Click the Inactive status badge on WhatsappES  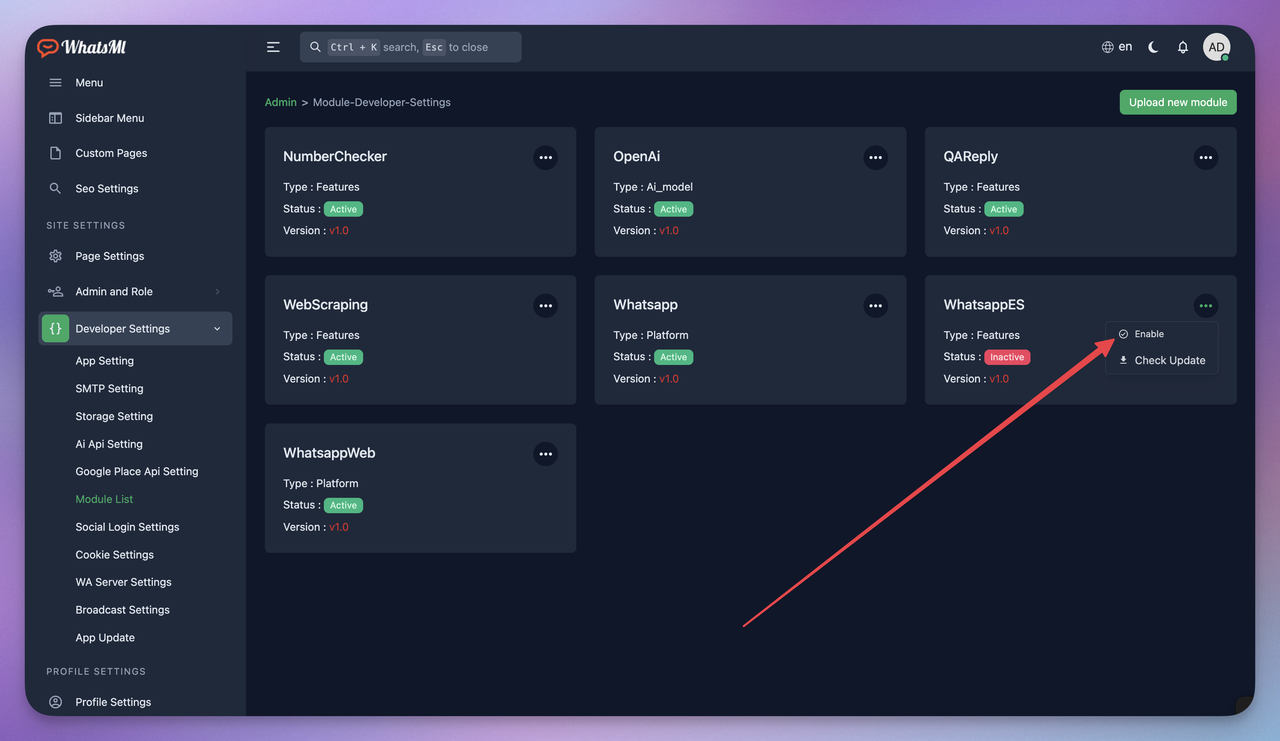click(x=1007, y=357)
